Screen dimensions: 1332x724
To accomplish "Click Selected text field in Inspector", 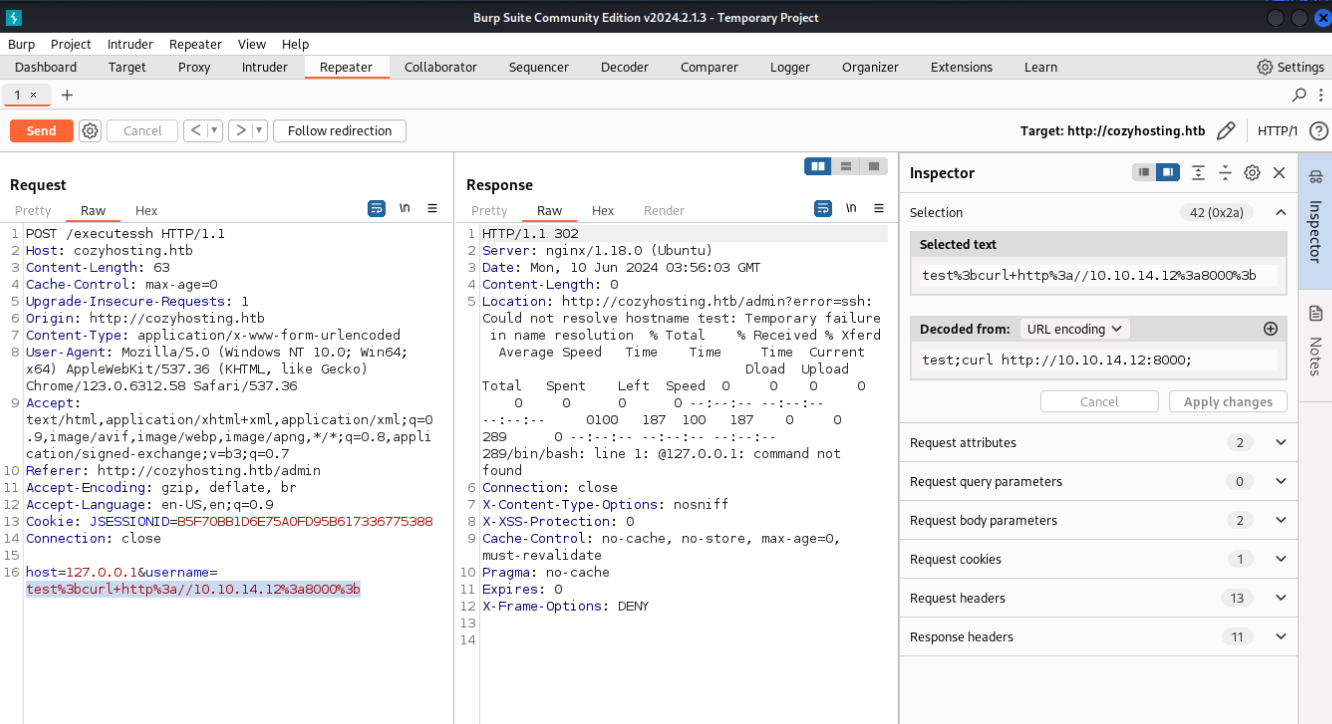I will coord(1098,275).
